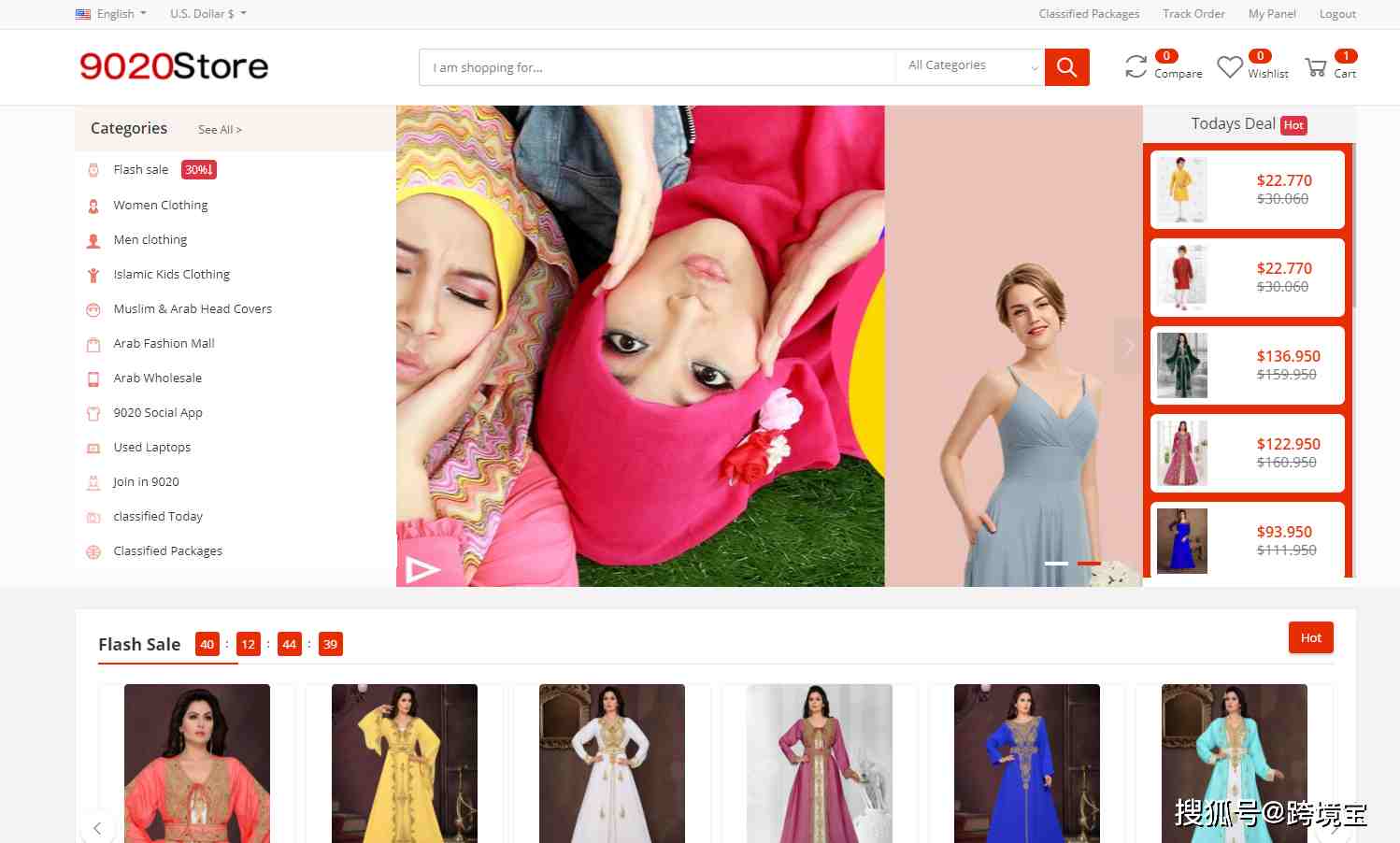Click the Classified Packages globe icon
Image resolution: width=1400 pixels, height=843 pixels.
click(x=93, y=551)
